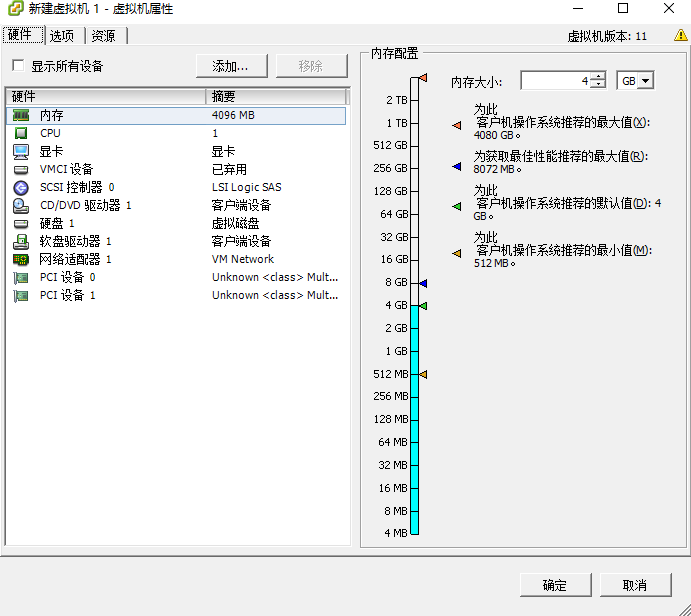The width and height of the screenshot is (691, 616).
Task: Confirm with the 确定 button
Action: click(556, 585)
